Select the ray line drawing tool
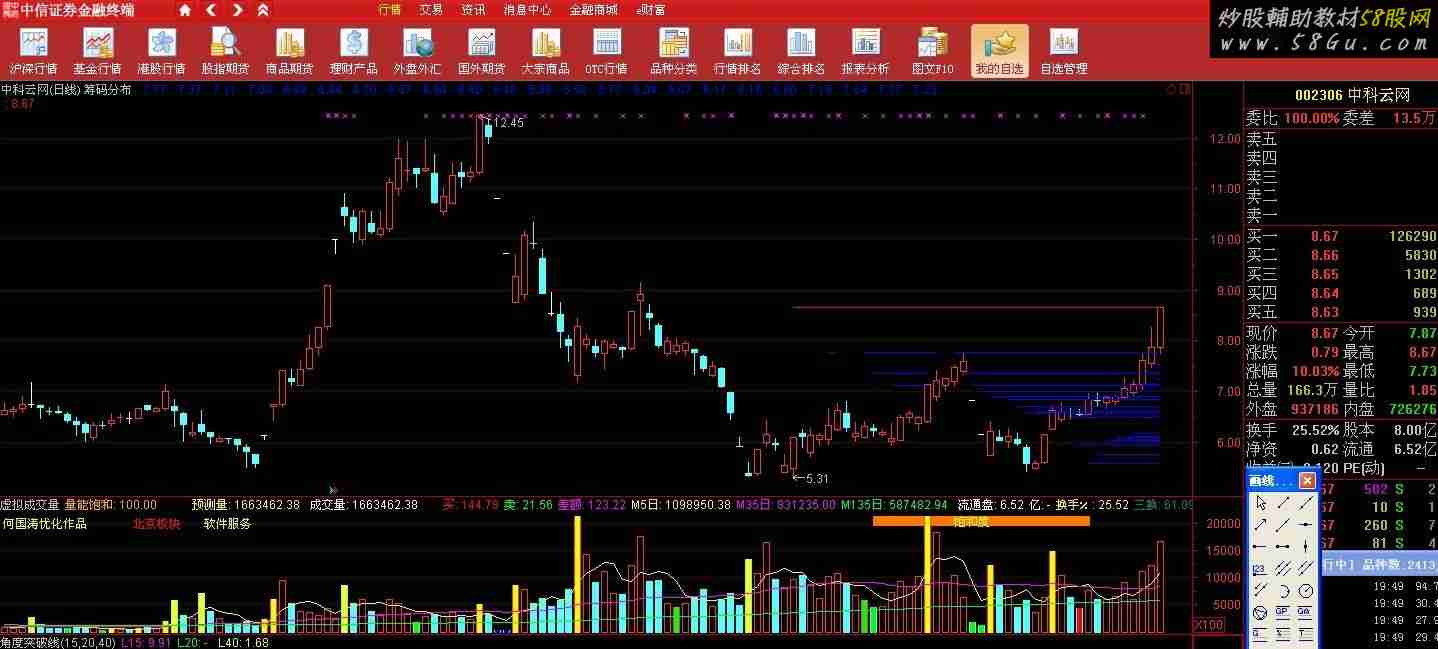 coord(1284,524)
